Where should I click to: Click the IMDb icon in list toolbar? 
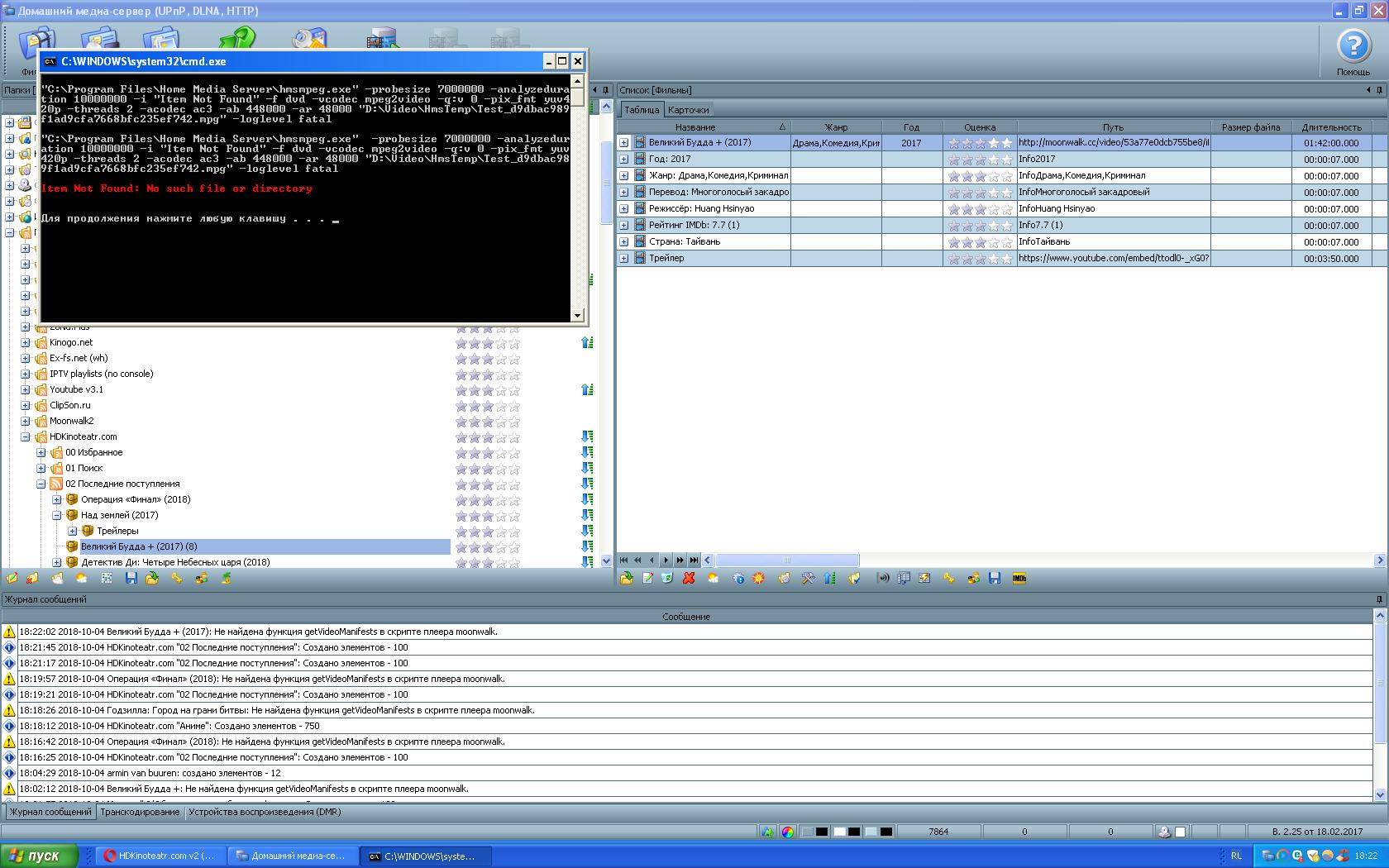1019,579
